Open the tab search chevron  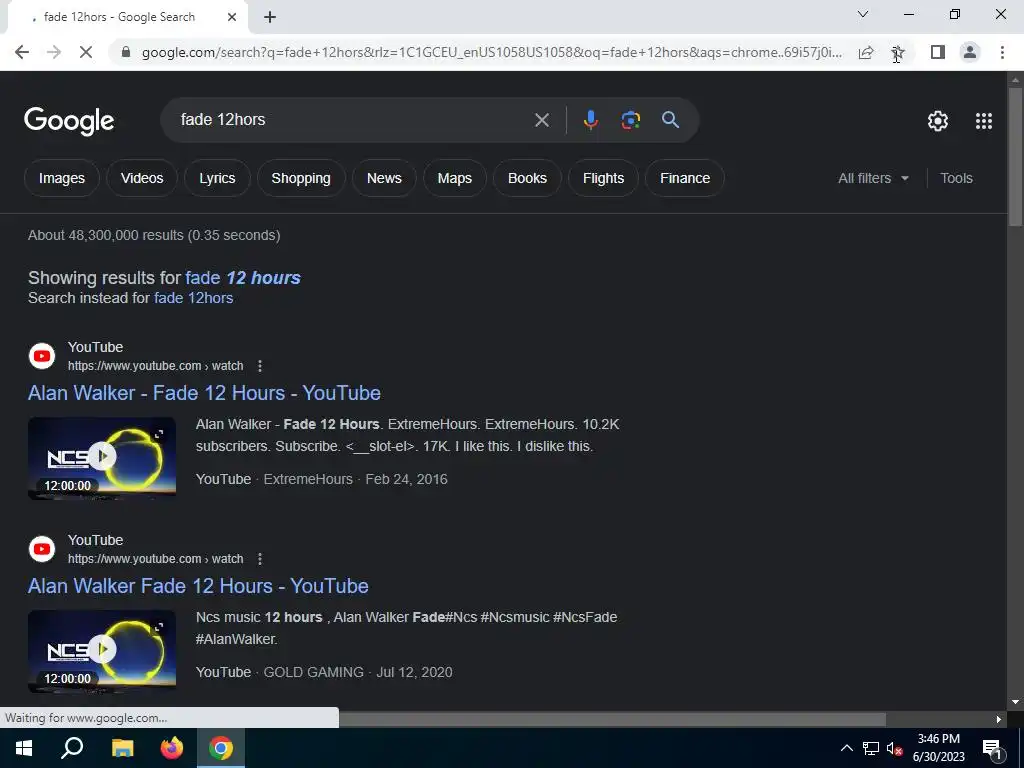863,14
